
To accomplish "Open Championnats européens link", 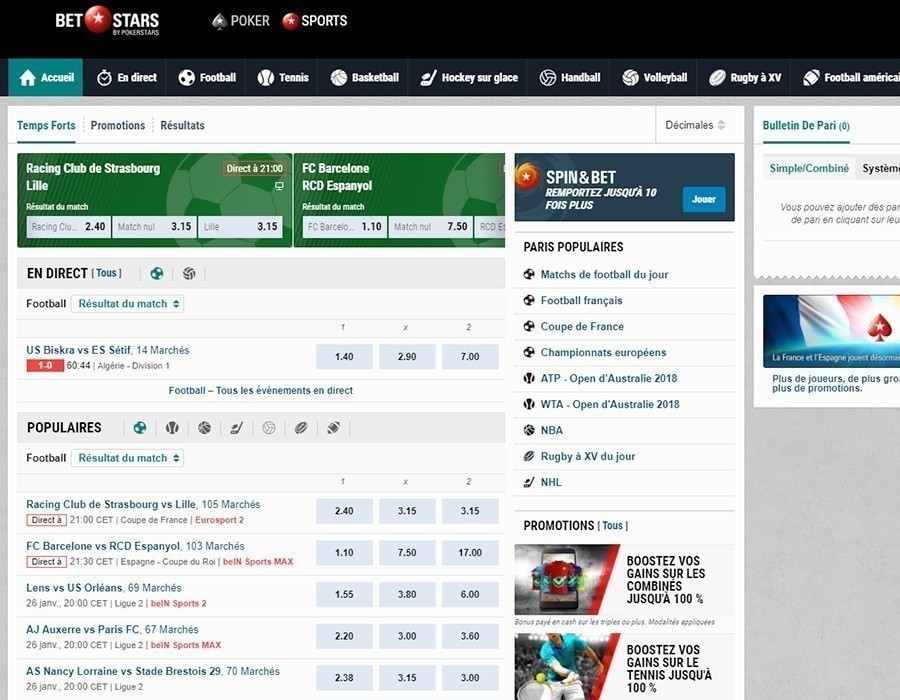I will pyautogui.click(x=603, y=352).
